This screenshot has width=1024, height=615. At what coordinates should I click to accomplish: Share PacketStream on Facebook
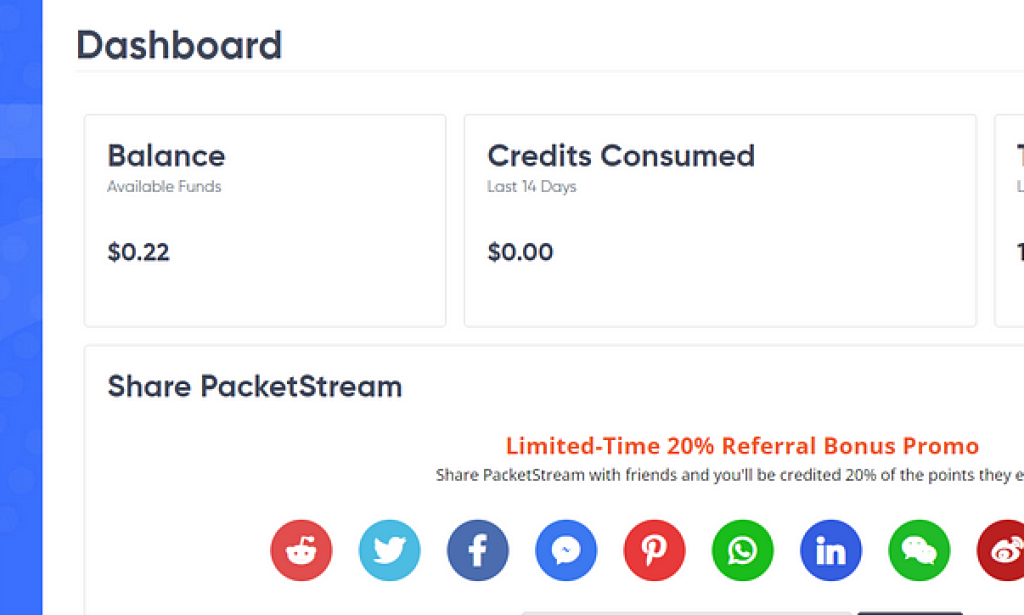coord(477,550)
